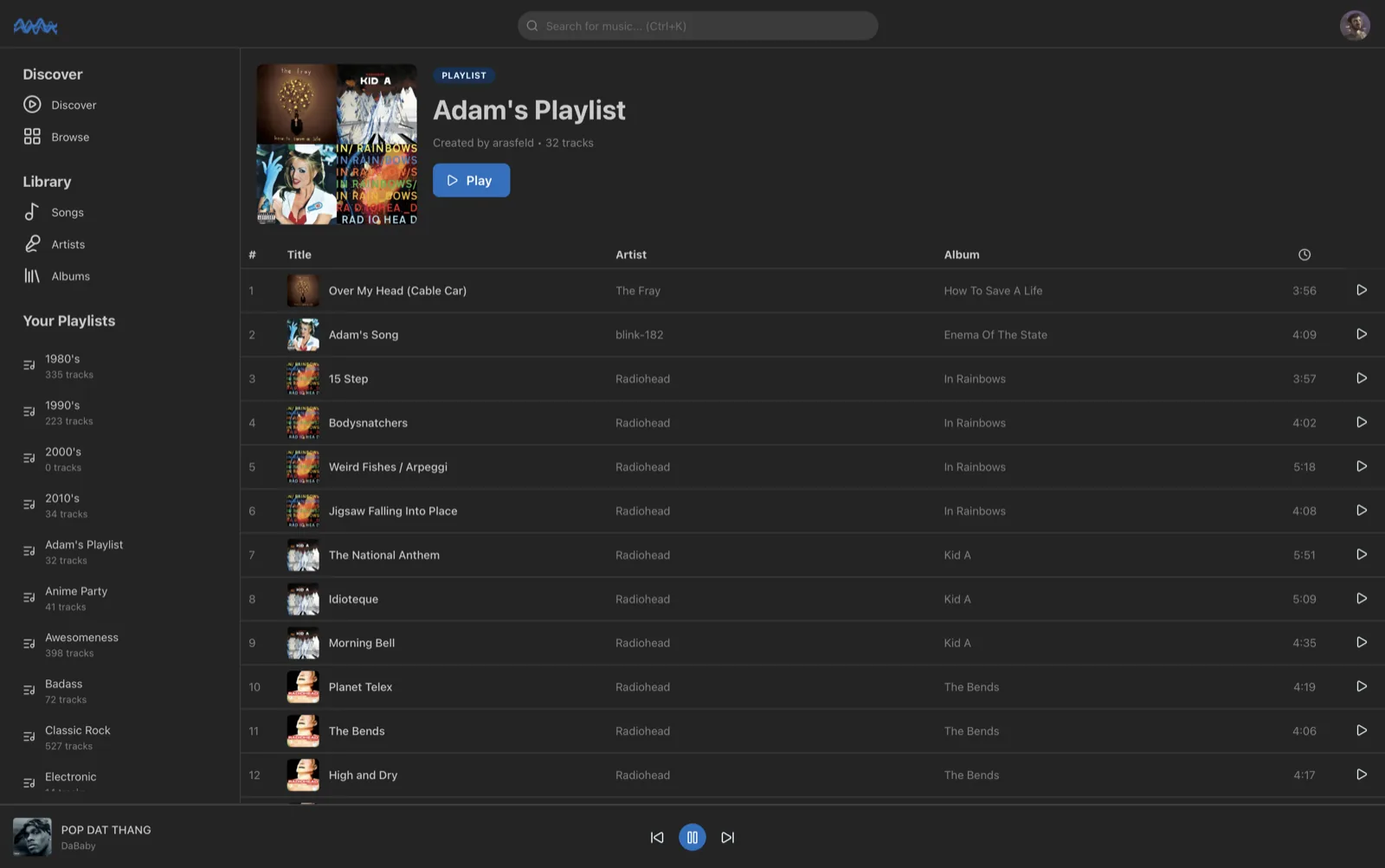Click the Adam's Song album thumbnail
The image size is (1385, 868).
[303, 335]
